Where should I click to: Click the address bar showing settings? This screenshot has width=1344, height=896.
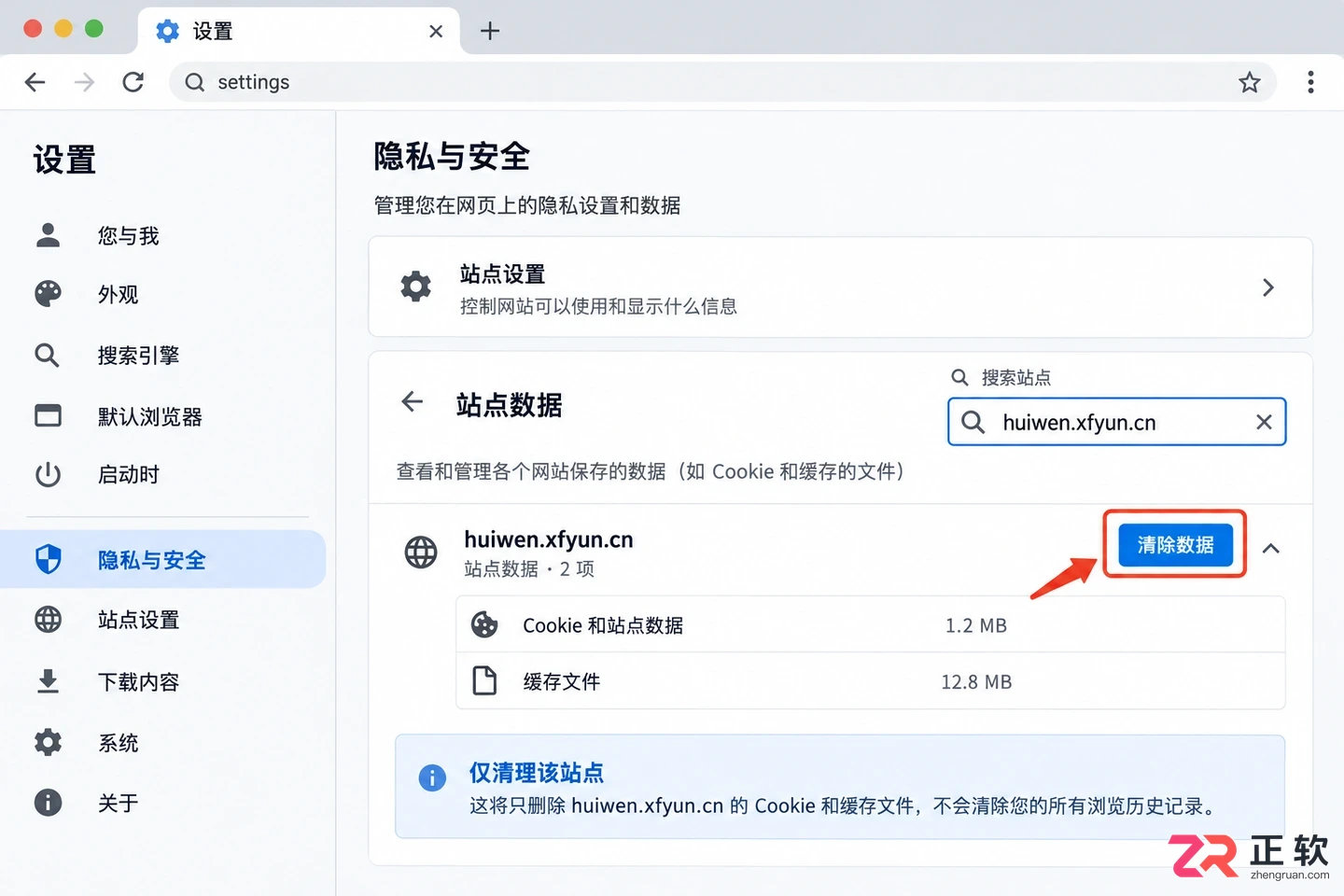click(722, 82)
